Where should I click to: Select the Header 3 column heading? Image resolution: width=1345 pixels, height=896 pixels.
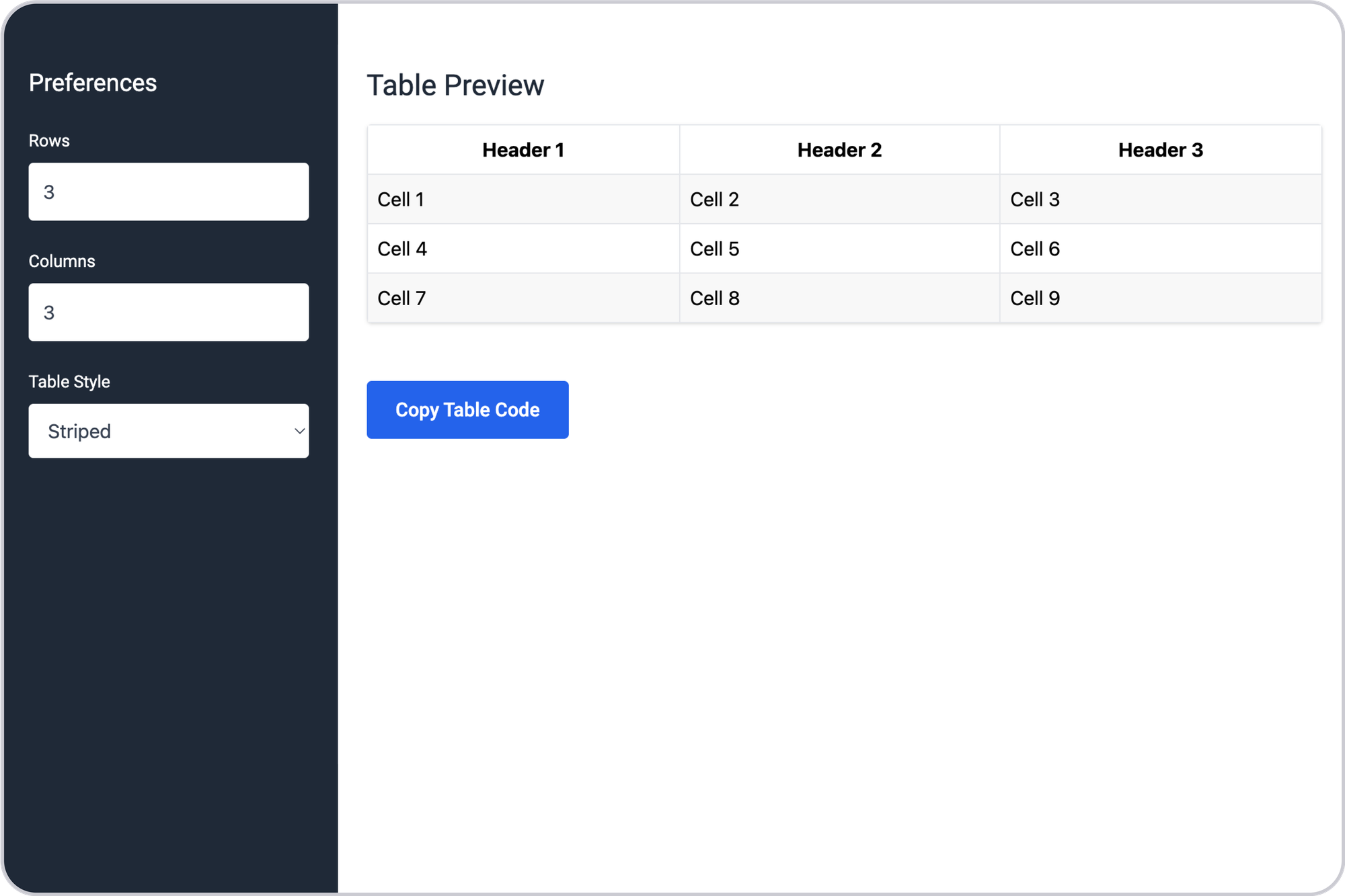[1161, 150]
